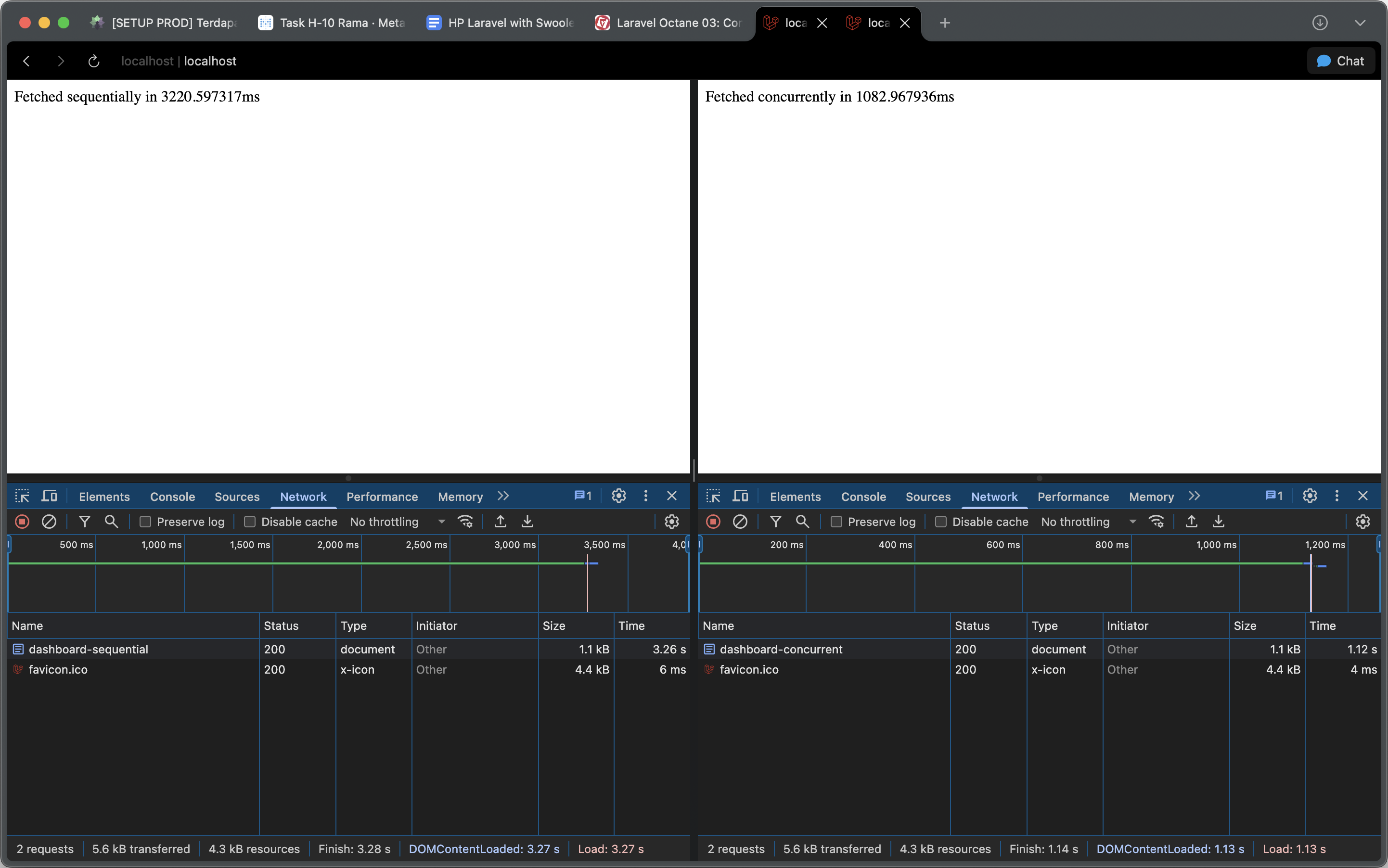Stop recording network log in right panel
This screenshot has width=1388, height=868.
coord(713,522)
